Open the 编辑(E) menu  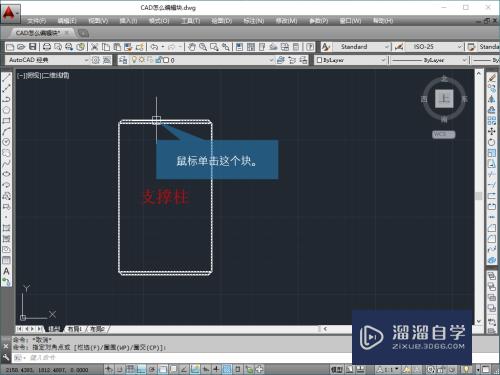pyautogui.click(x=67, y=21)
